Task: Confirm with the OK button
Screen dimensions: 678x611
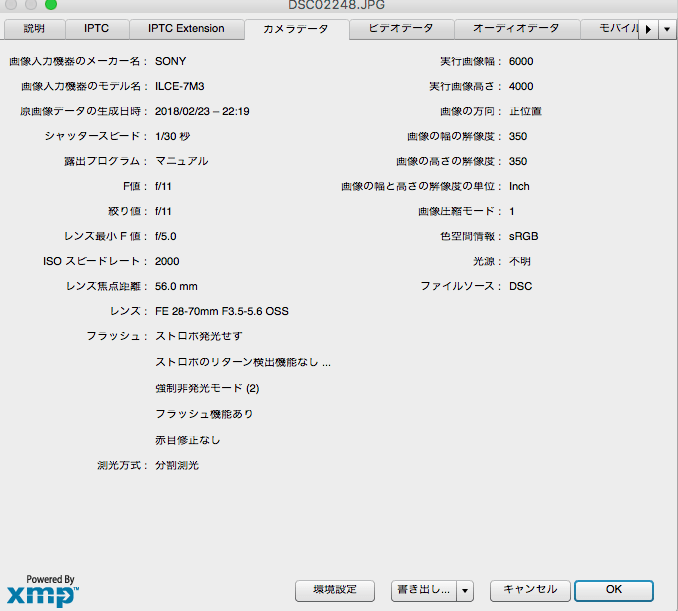Action: pos(614,590)
